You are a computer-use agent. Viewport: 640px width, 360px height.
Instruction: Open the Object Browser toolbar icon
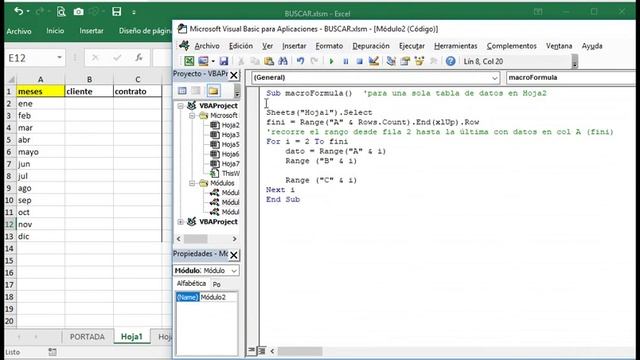(419, 61)
